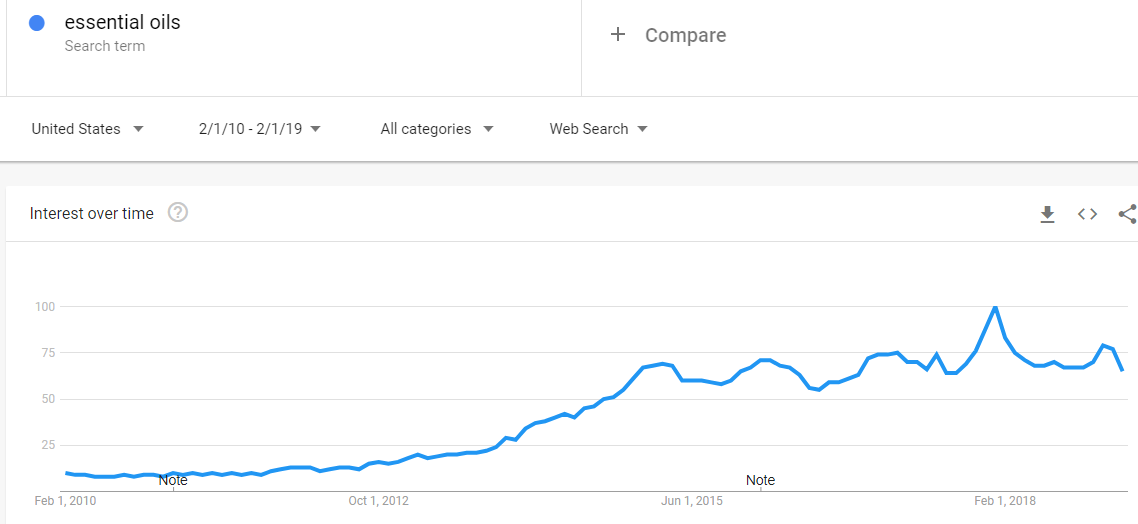Click the Interest over time heading
Image resolution: width=1138 pixels, height=524 pixels.
pyautogui.click(x=91, y=213)
